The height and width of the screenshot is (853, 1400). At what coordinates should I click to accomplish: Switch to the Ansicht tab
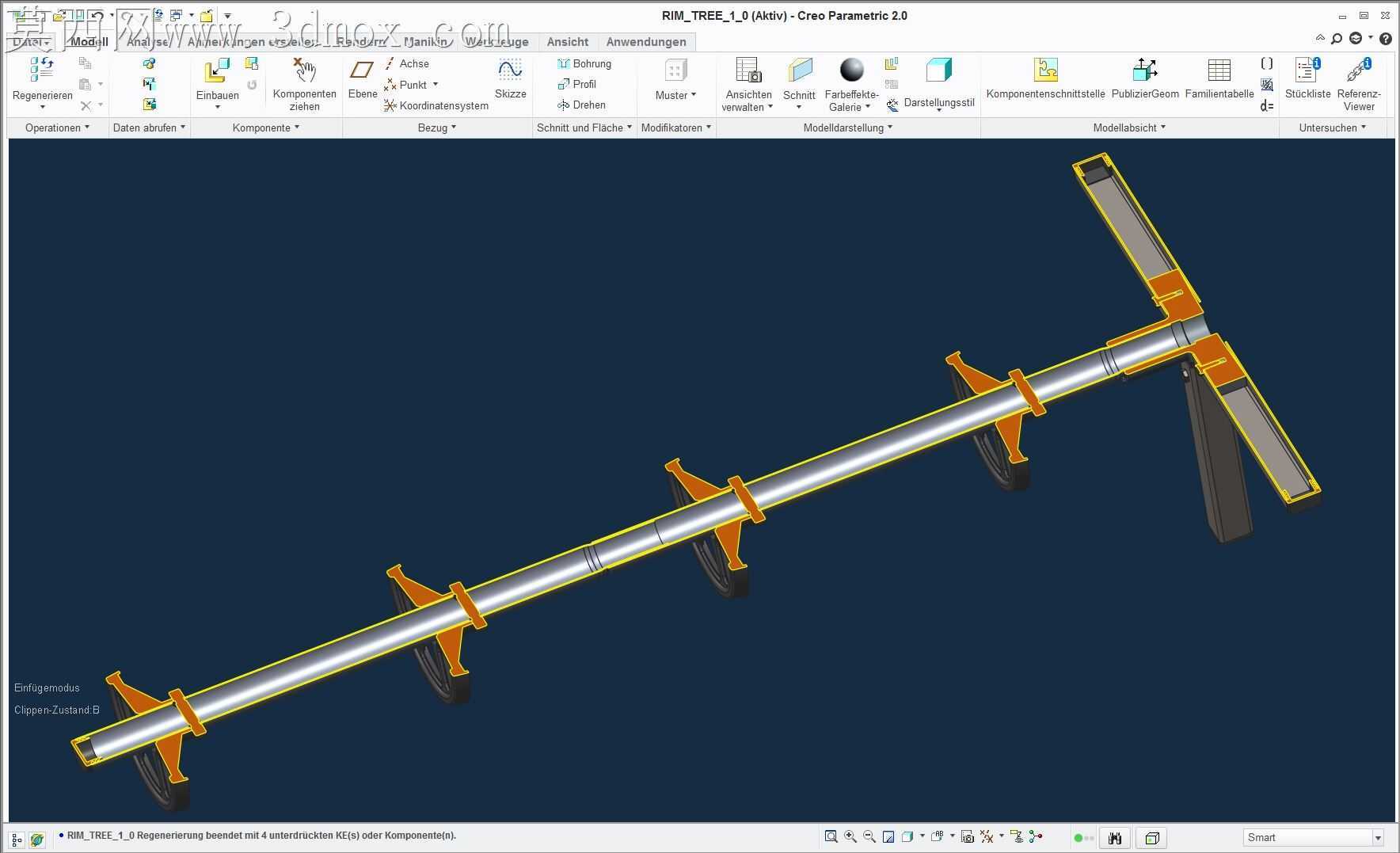pos(568,42)
